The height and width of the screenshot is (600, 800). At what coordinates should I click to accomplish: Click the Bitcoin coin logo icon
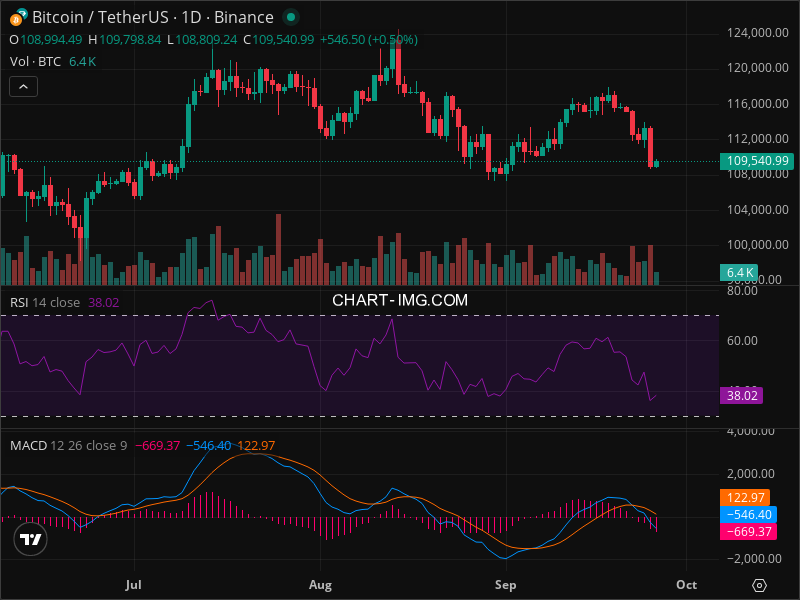pos(19,17)
